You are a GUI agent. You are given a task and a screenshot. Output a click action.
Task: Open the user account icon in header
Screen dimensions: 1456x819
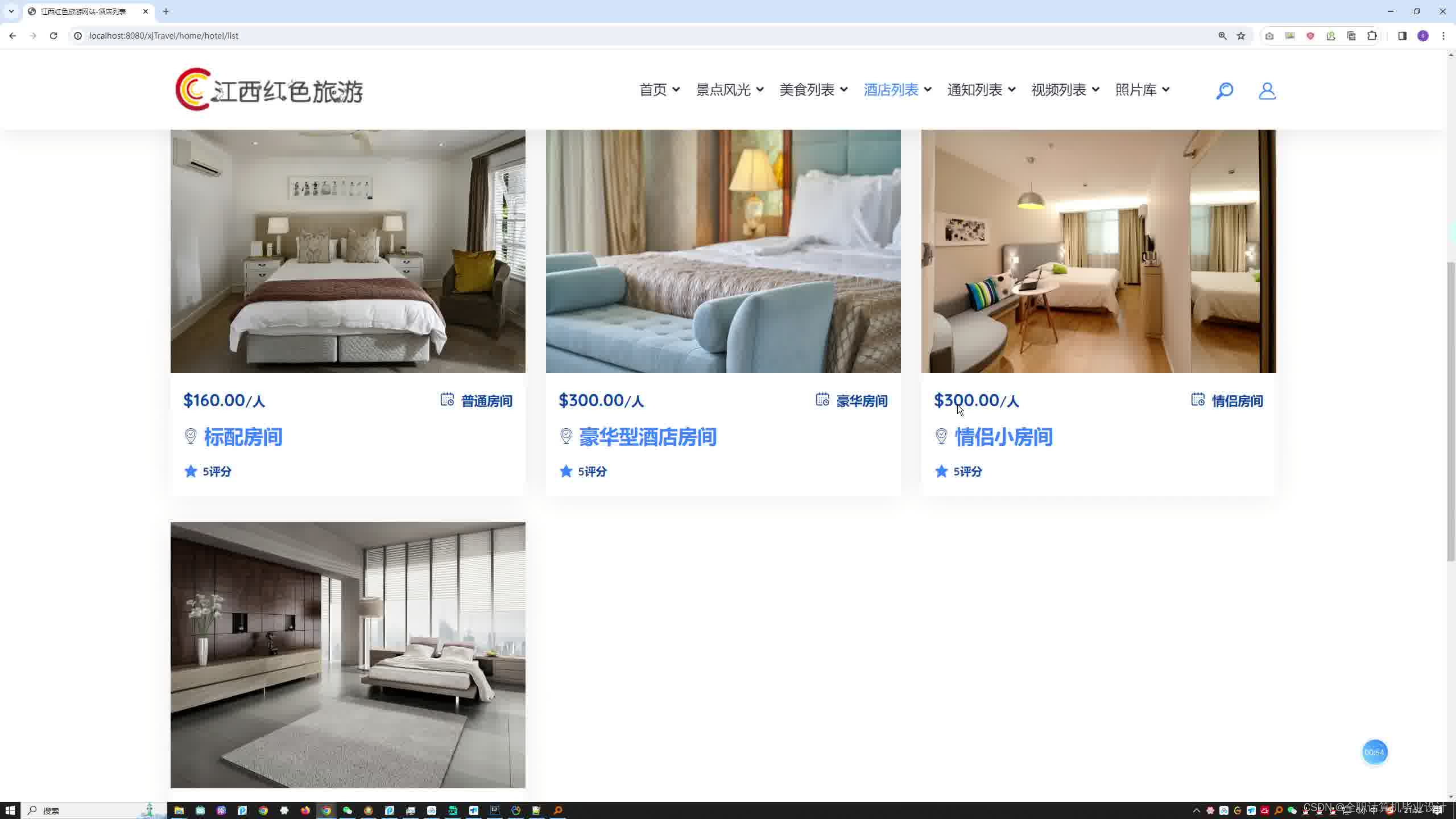click(x=1267, y=91)
